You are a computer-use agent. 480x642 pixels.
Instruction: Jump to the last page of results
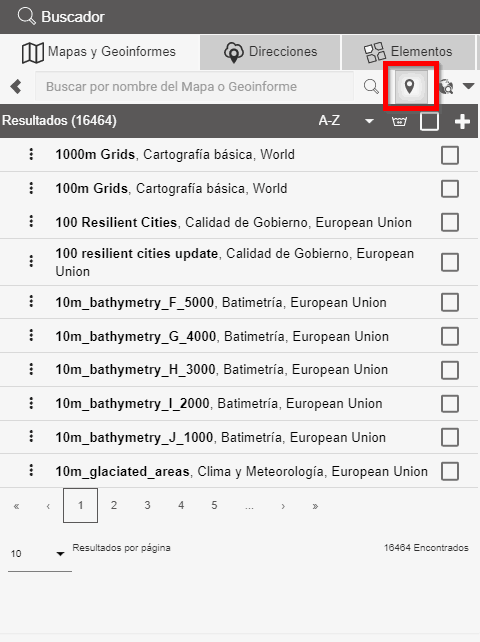click(315, 506)
